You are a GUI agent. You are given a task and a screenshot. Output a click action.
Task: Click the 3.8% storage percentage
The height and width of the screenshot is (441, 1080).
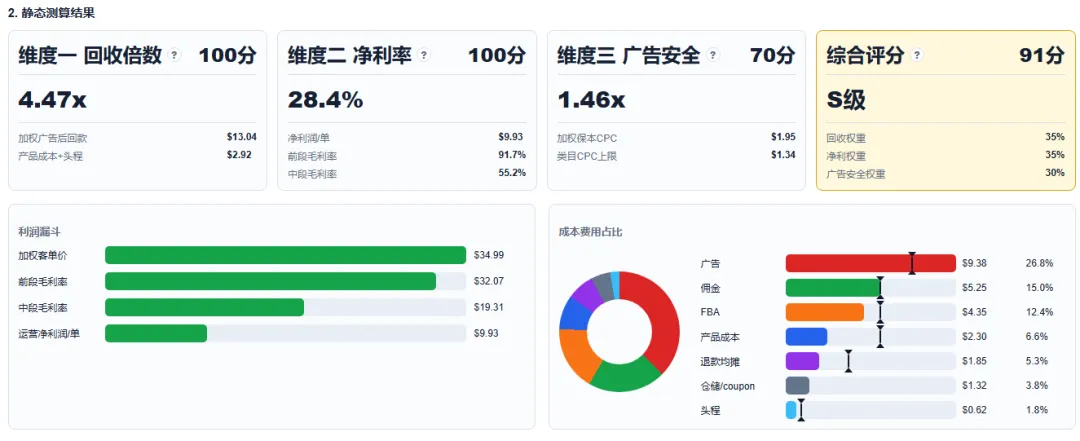pyautogui.click(x=1037, y=386)
